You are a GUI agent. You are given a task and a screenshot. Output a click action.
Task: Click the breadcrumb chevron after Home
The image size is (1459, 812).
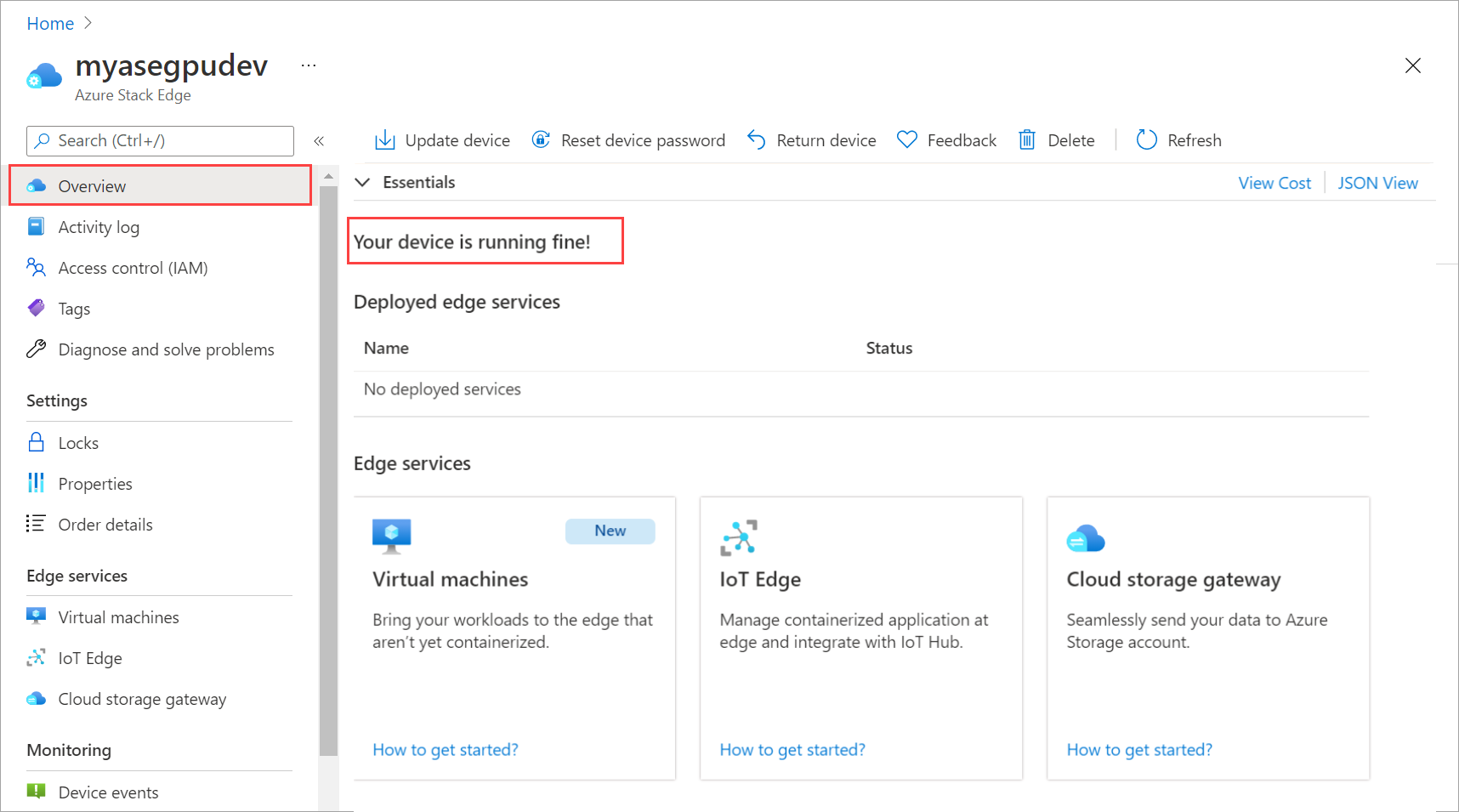tap(88, 23)
